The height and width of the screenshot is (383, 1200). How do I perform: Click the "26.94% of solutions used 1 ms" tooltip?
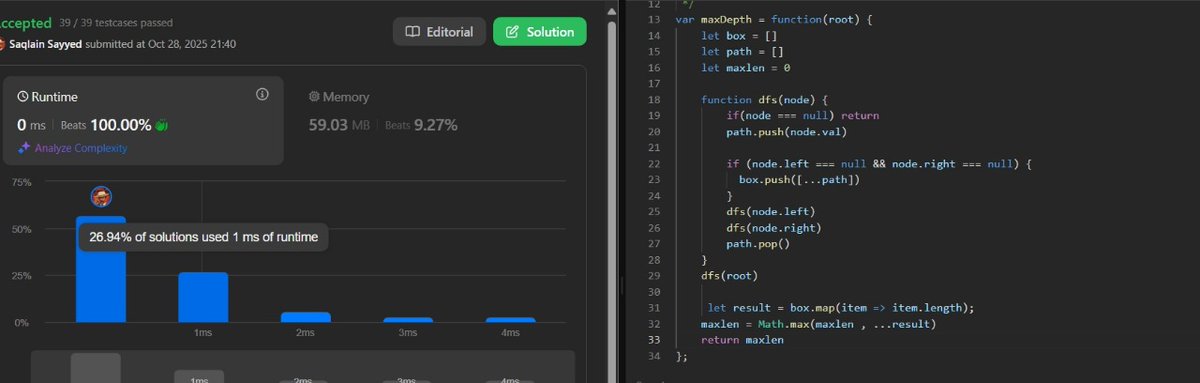click(x=203, y=237)
